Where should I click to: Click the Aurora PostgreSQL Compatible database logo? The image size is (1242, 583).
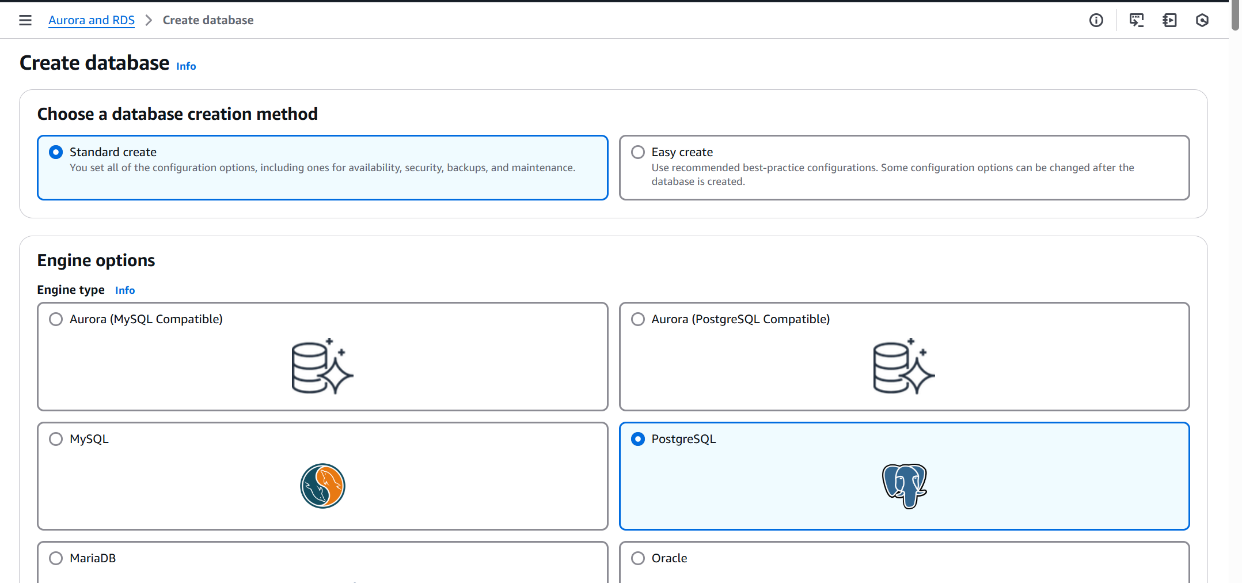coord(904,367)
